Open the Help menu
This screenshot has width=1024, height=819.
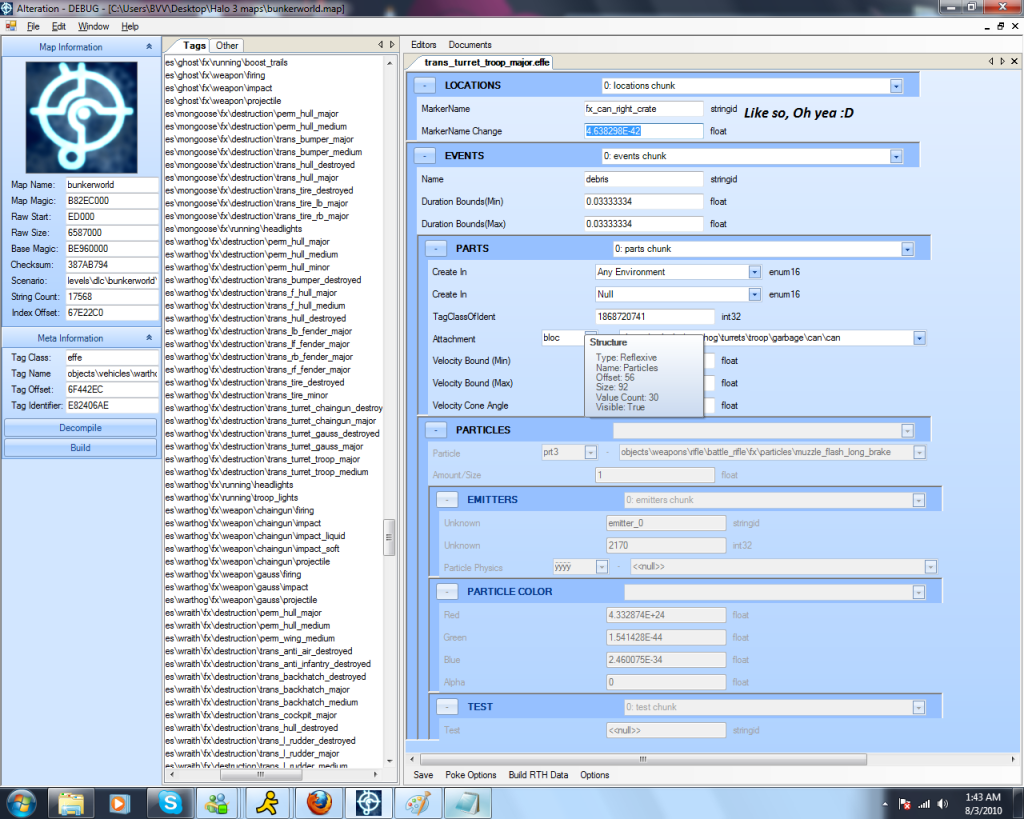tap(130, 26)
